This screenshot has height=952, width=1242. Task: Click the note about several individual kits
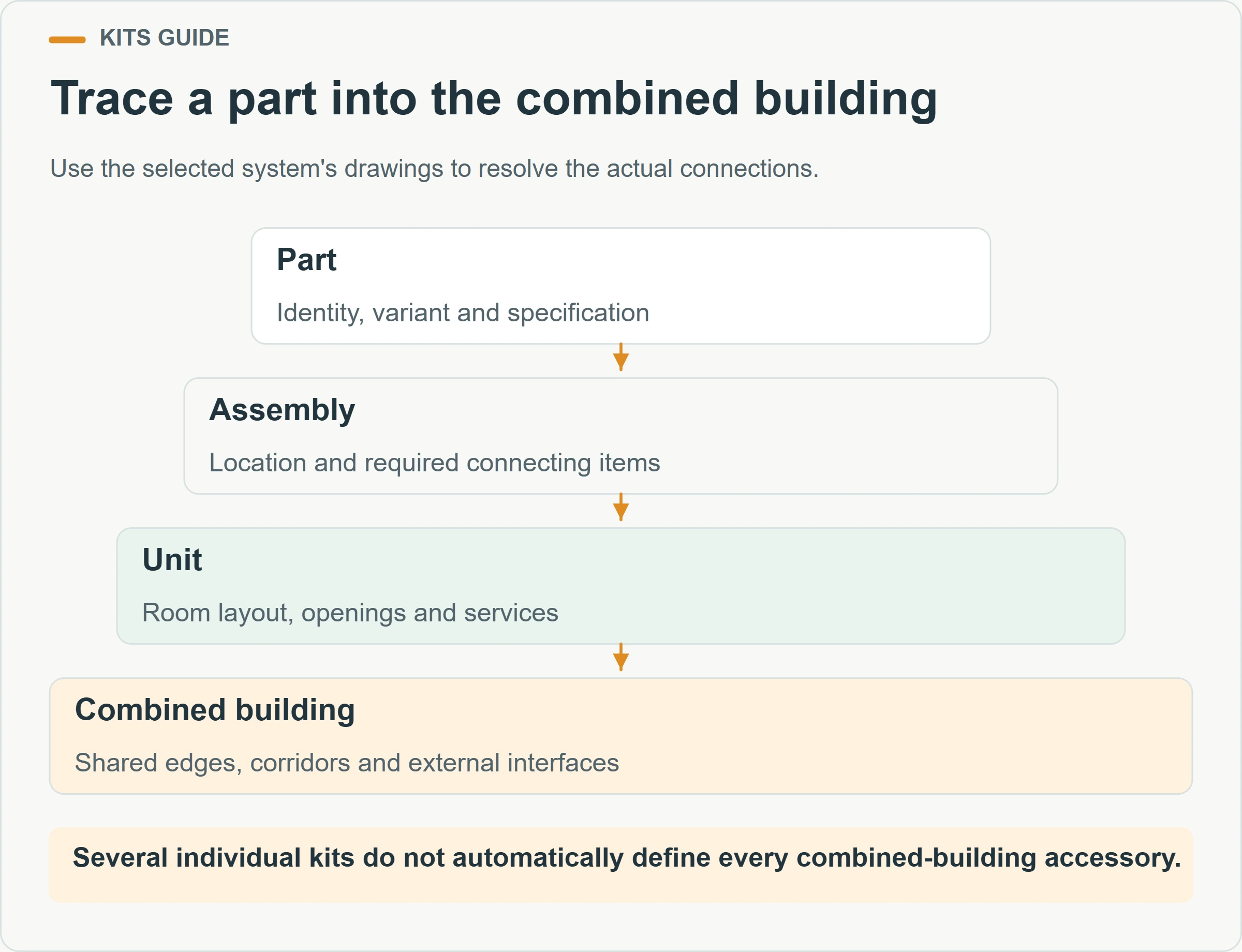pyautogui.click(x=620, y=865)
